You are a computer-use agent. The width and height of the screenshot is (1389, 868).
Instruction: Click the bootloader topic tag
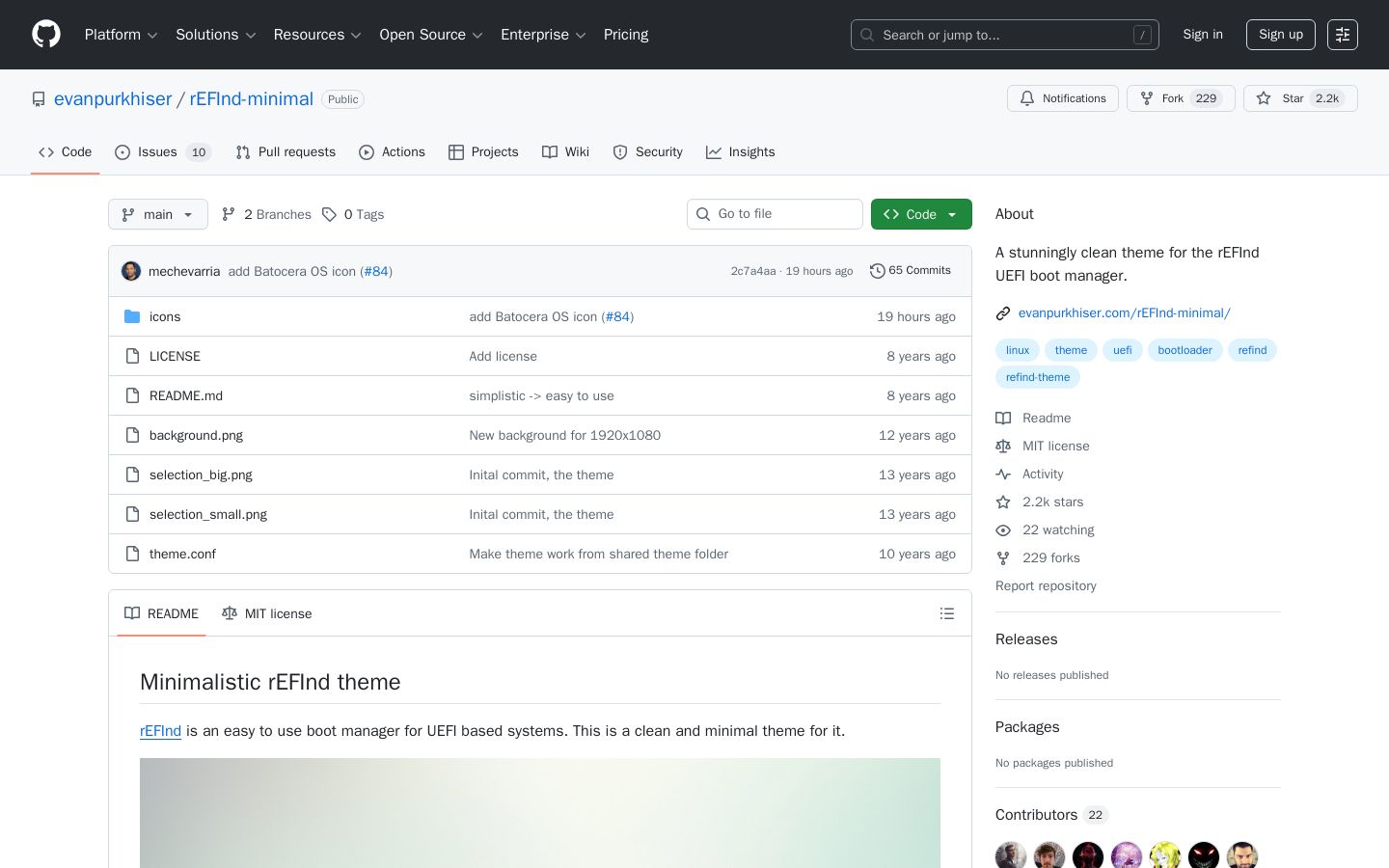[x=1185, y=350]
